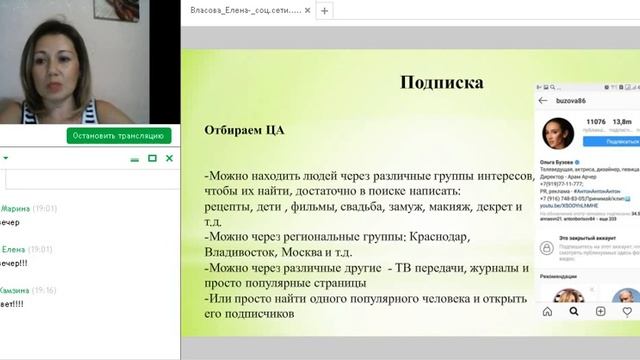Open the Instagram heart activity icon

pos(627,311)
